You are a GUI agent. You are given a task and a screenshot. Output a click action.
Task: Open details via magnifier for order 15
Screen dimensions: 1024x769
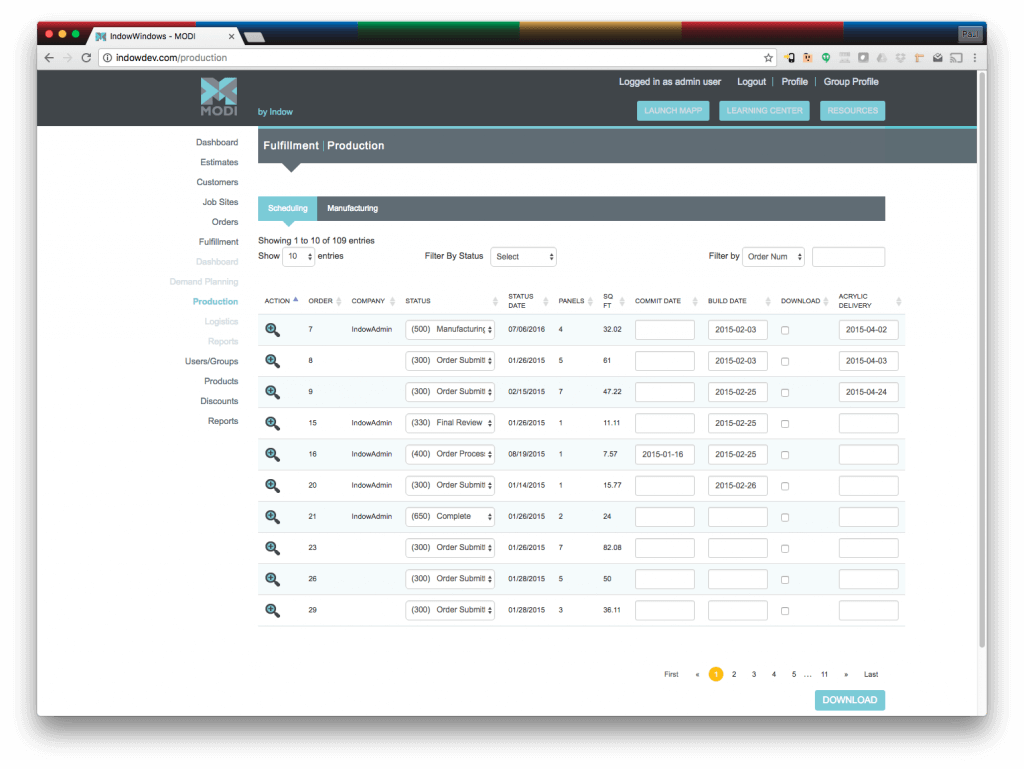272,423
